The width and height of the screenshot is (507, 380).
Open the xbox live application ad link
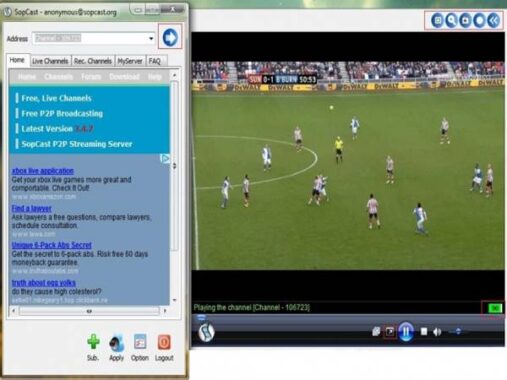pos(43,171)
